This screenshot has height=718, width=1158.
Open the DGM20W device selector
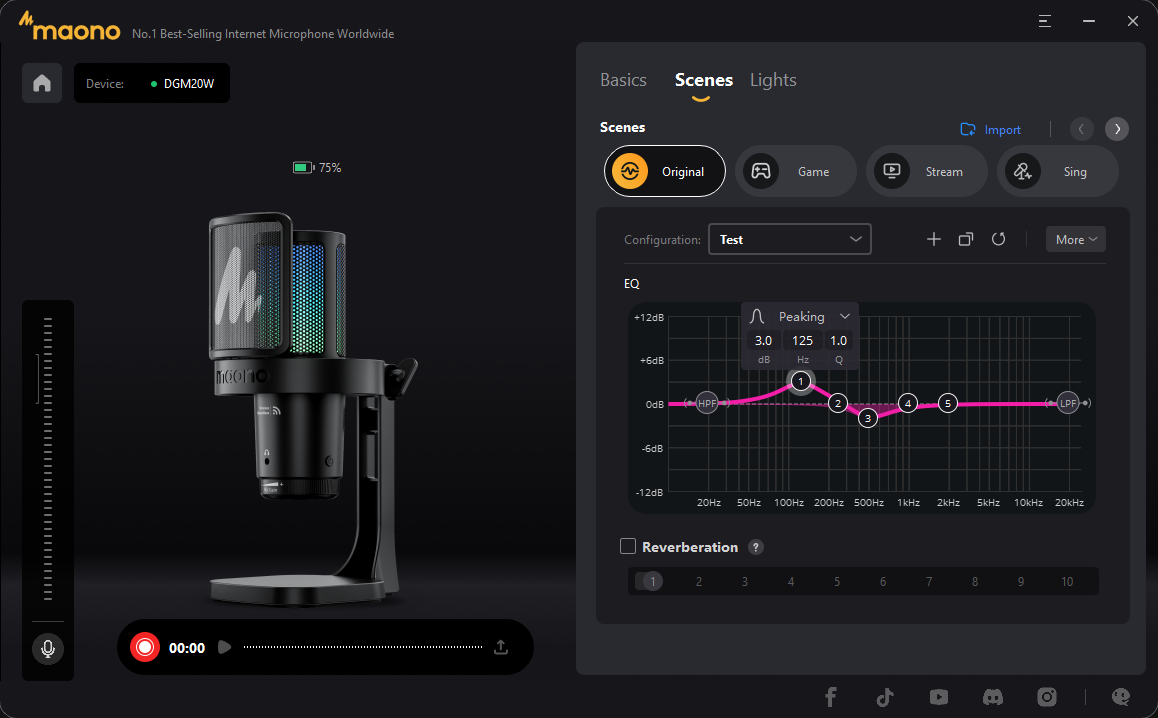(152, 83)
